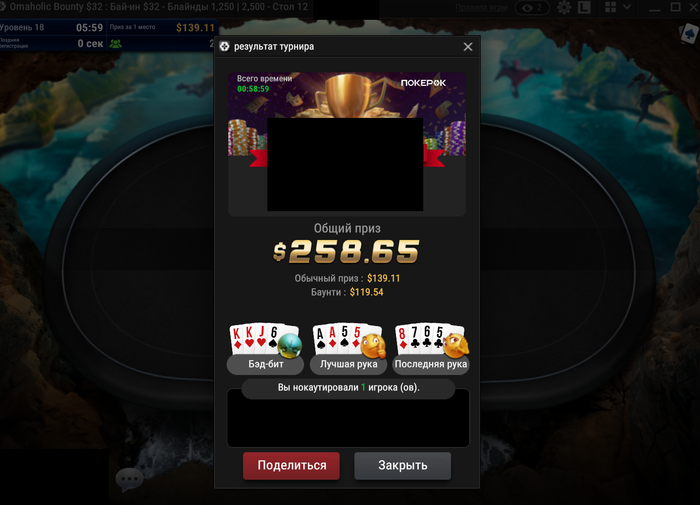The image size is (700, 505).
Task: Click the dialog title poker chip icon
Action: tap(225, 46)
